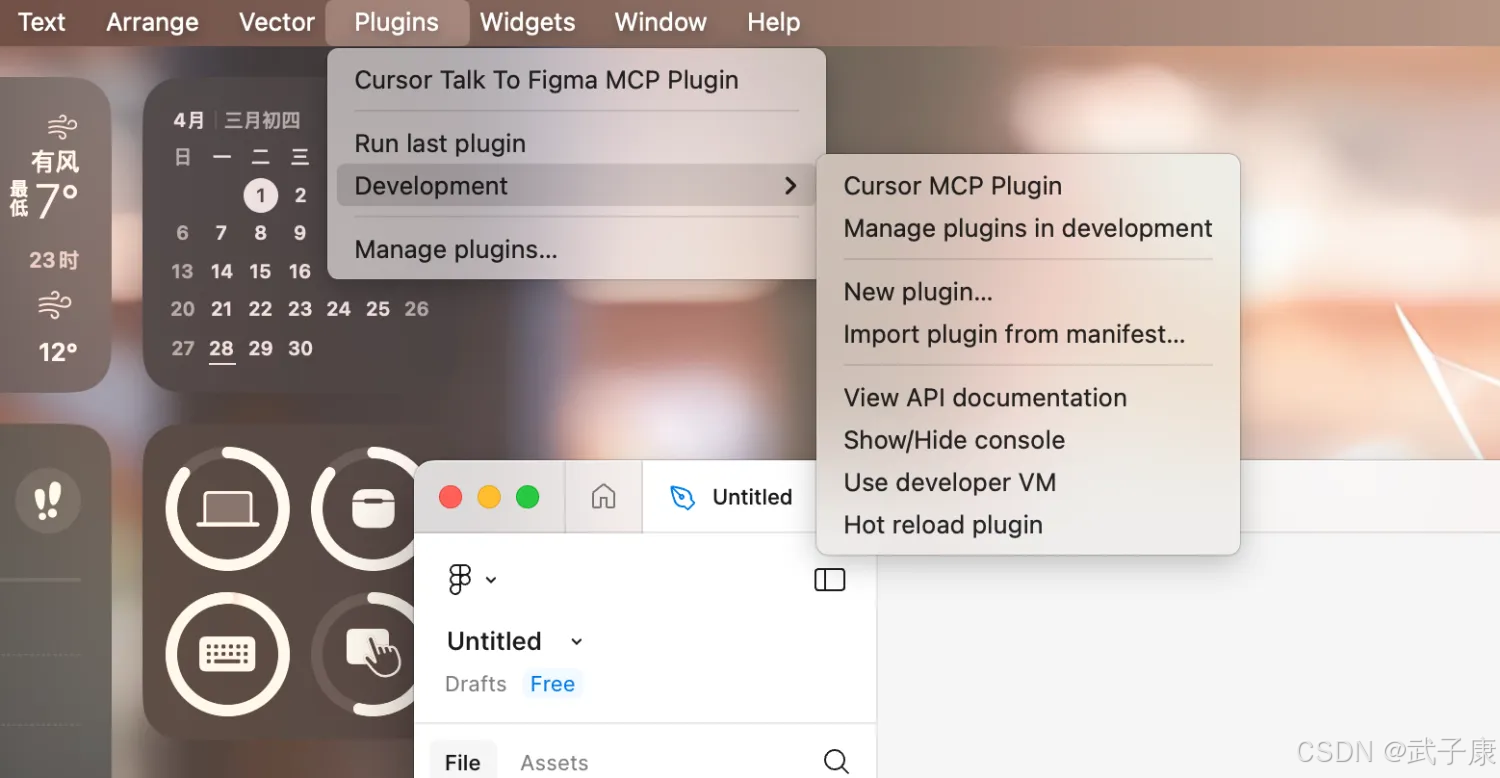Open the Text menu in menu bar
Screen dimensions: 1500x778
[x=42, y=22]
